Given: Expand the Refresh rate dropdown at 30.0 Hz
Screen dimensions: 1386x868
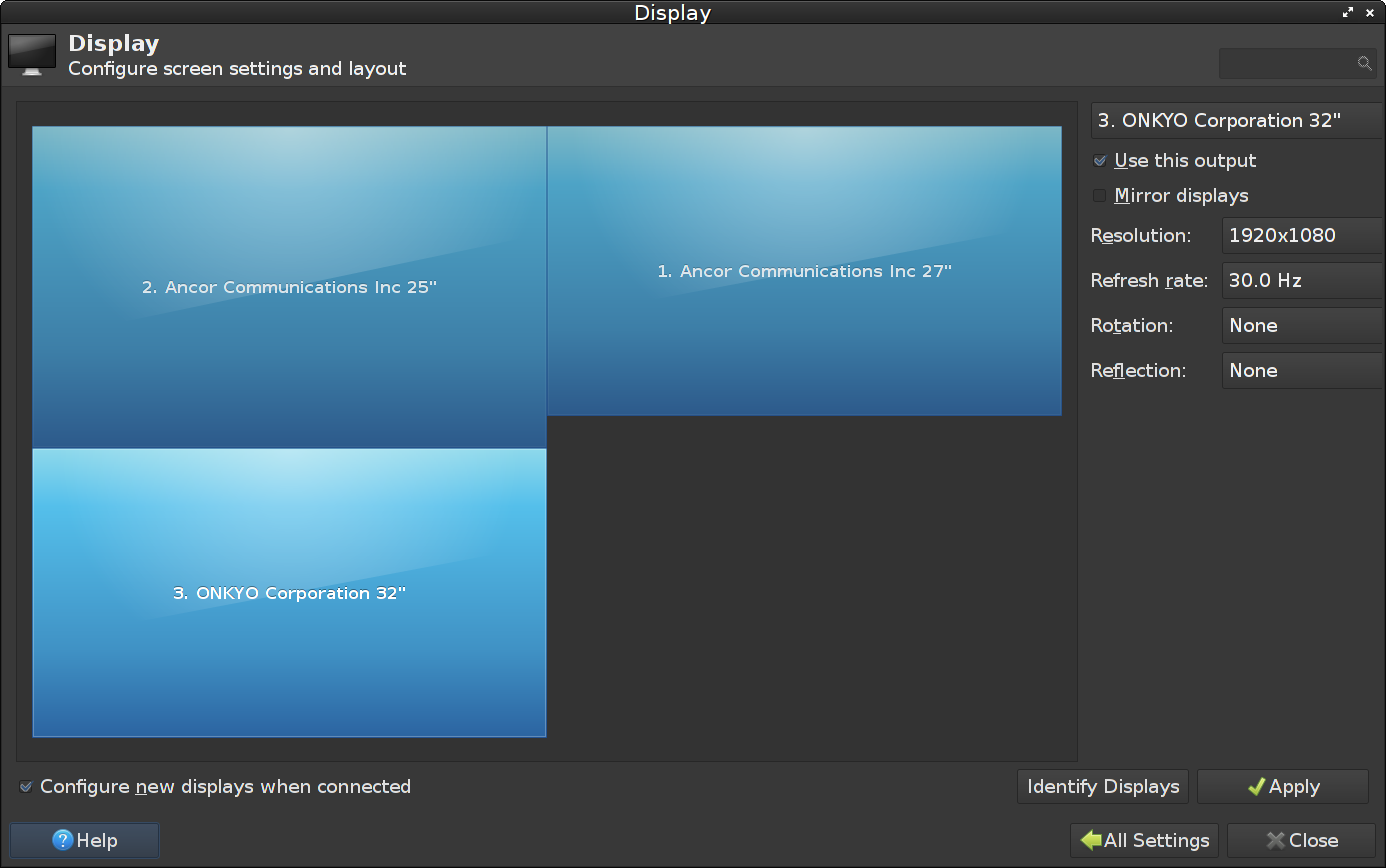Looking at the screenshot, I should 1302,281.
